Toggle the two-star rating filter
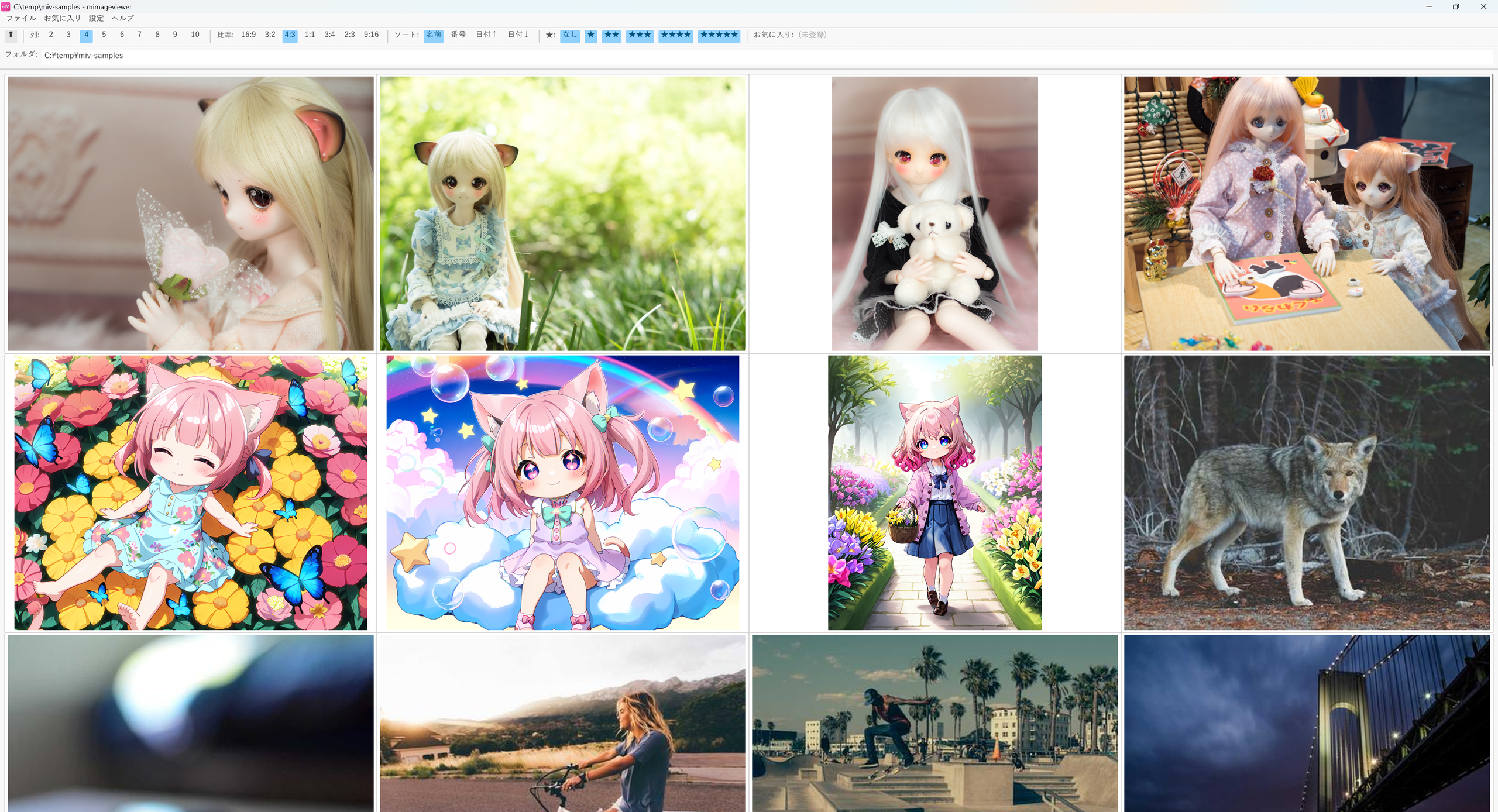The image size is (1498, 812). coord(611,35)
